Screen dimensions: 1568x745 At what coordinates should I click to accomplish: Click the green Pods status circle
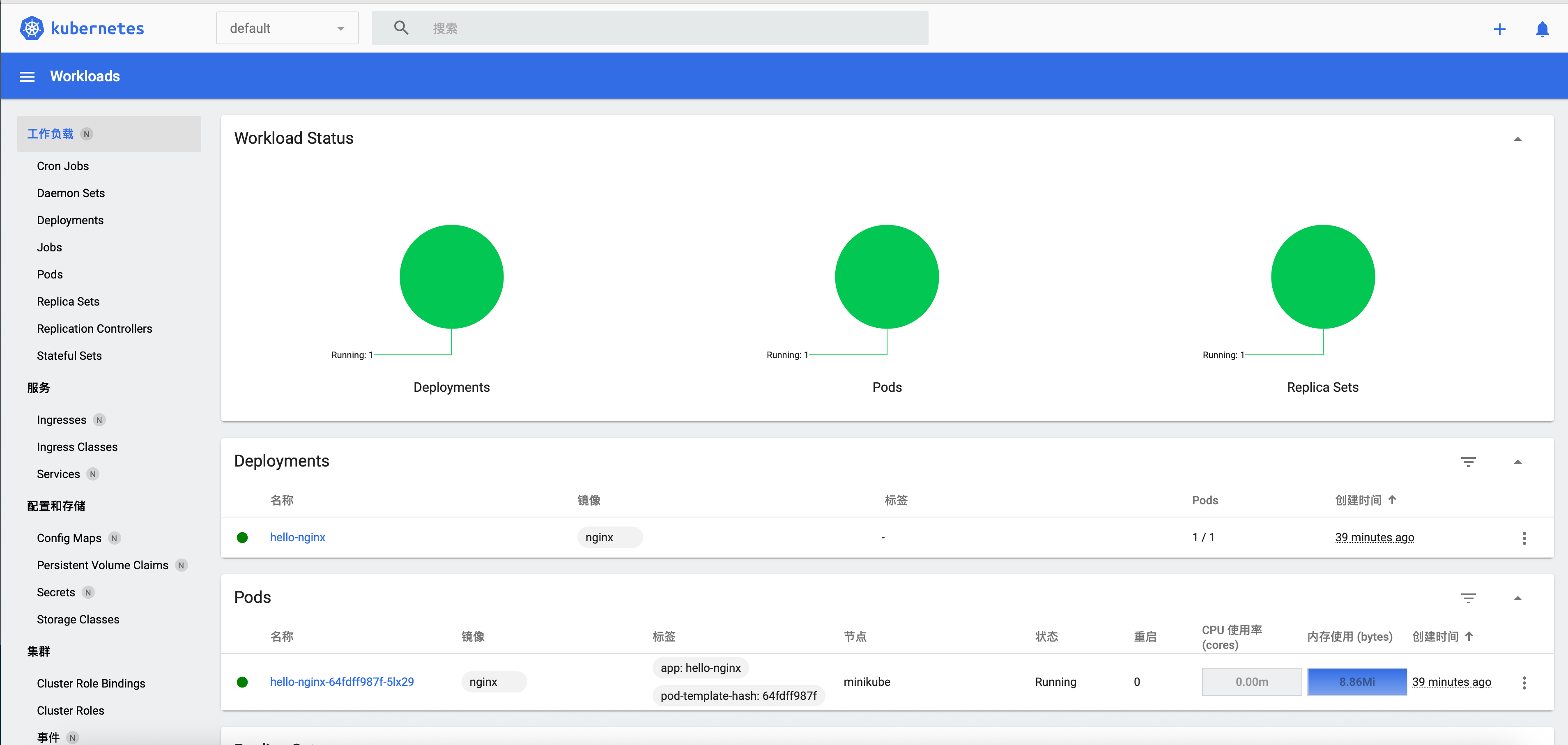click(887, 277)
